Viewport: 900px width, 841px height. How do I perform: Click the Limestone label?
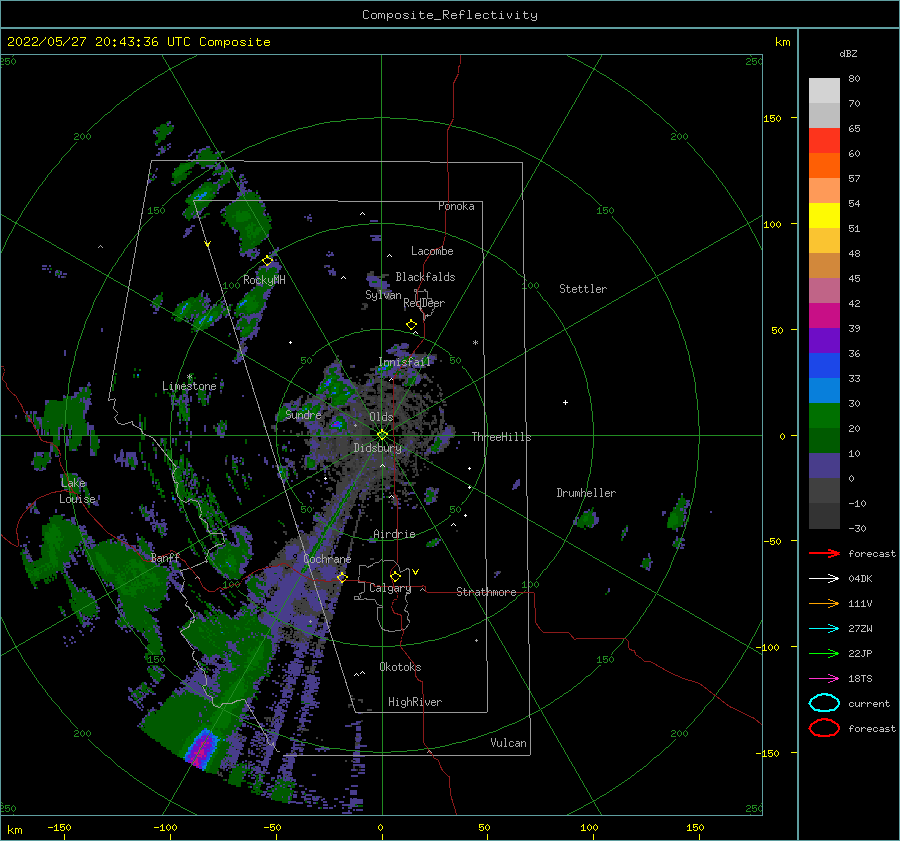click(x=189, y=386)
